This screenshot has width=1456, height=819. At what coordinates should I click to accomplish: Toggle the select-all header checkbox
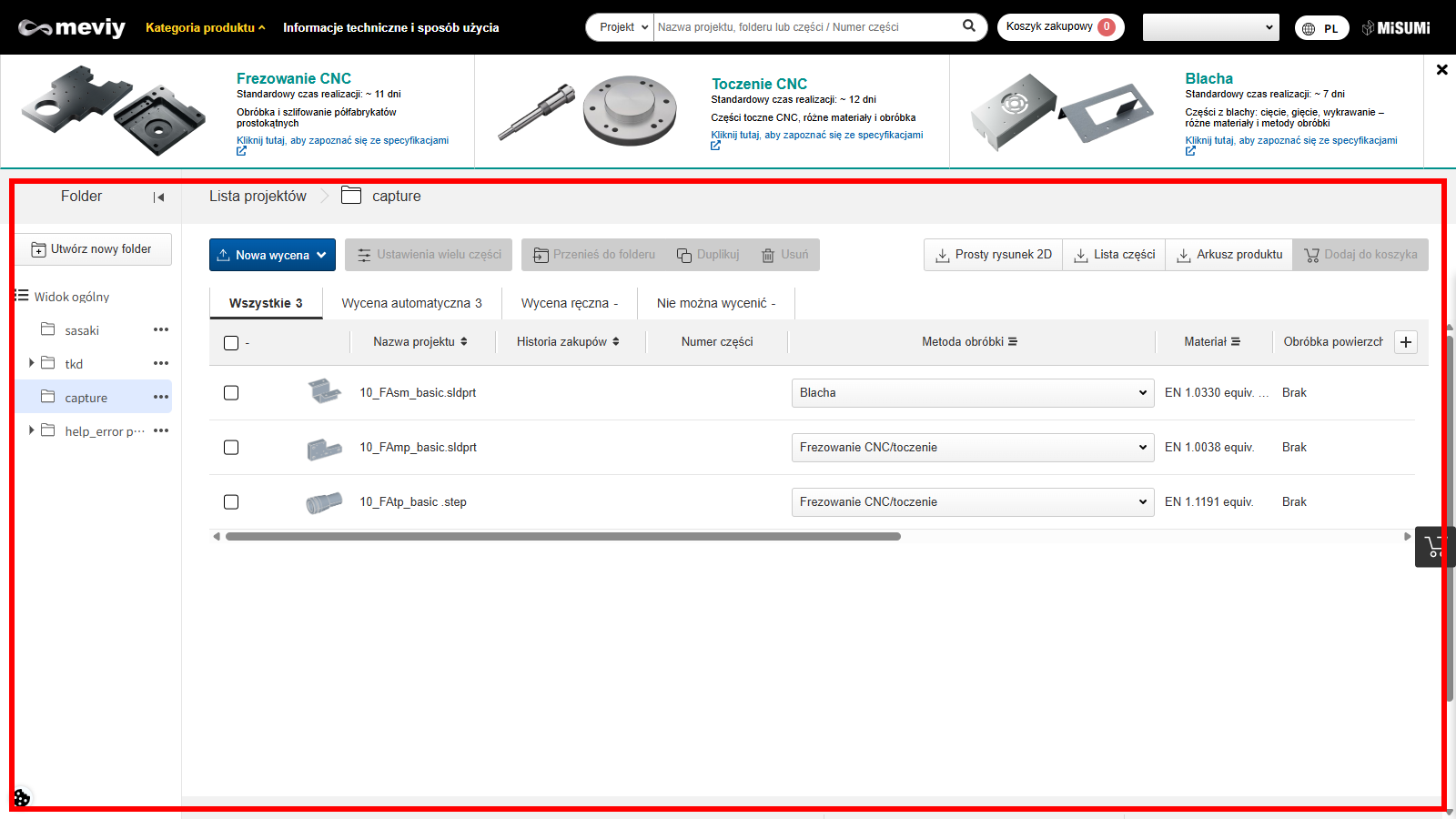pyautogui.click(x=231, y=343)
